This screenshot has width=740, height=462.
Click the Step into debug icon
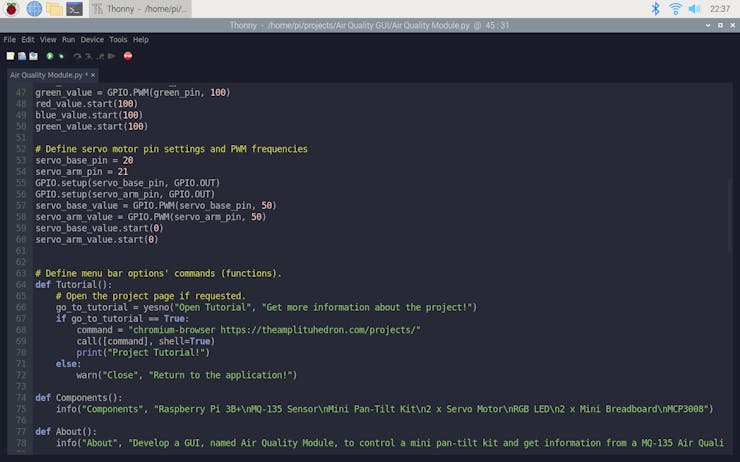(x=89, y=56)
